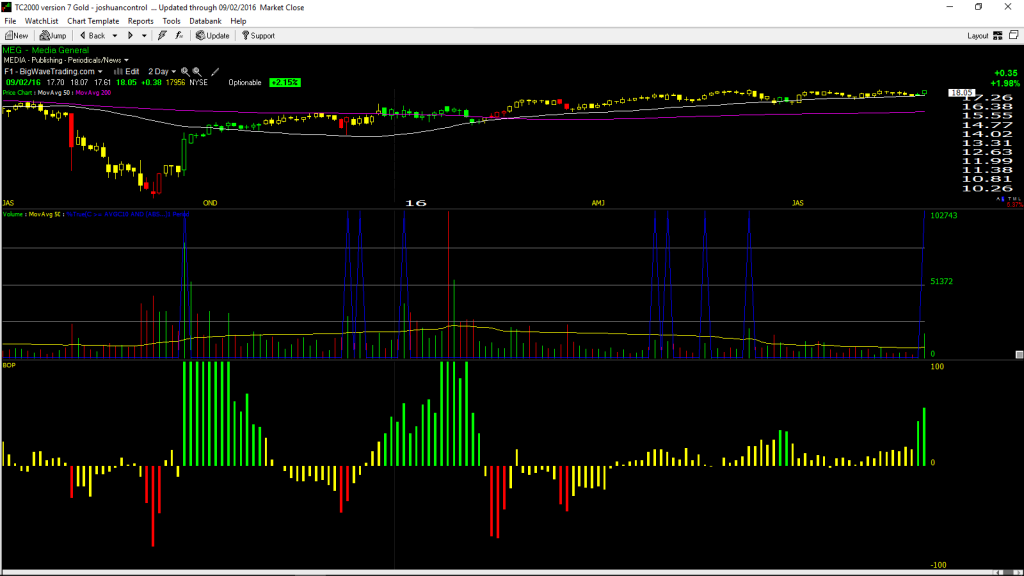The width and height of the screenshot is (1024, 576).
Task: Open the Tools menu
Action: [171, 21]
